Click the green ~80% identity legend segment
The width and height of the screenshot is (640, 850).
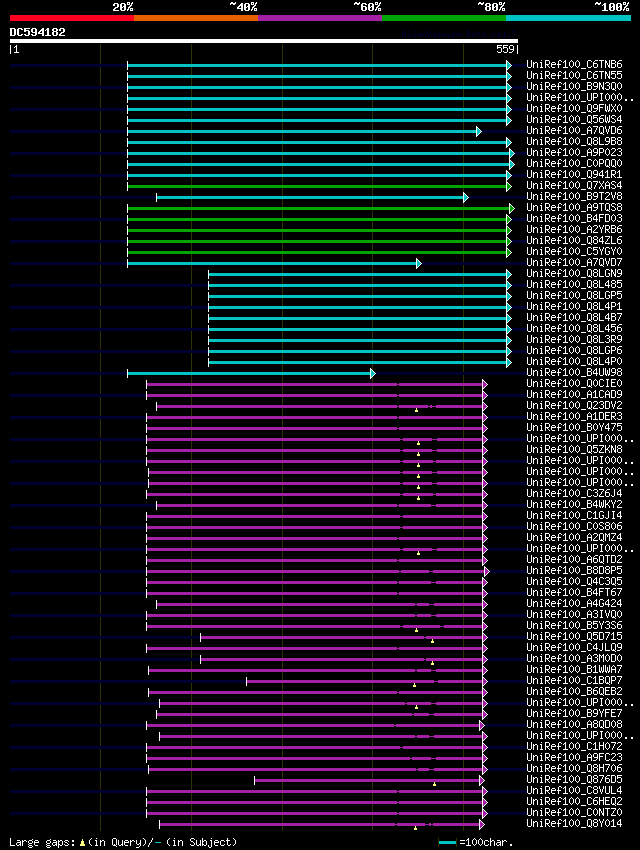pyautogui.click(x=444, y=18)
